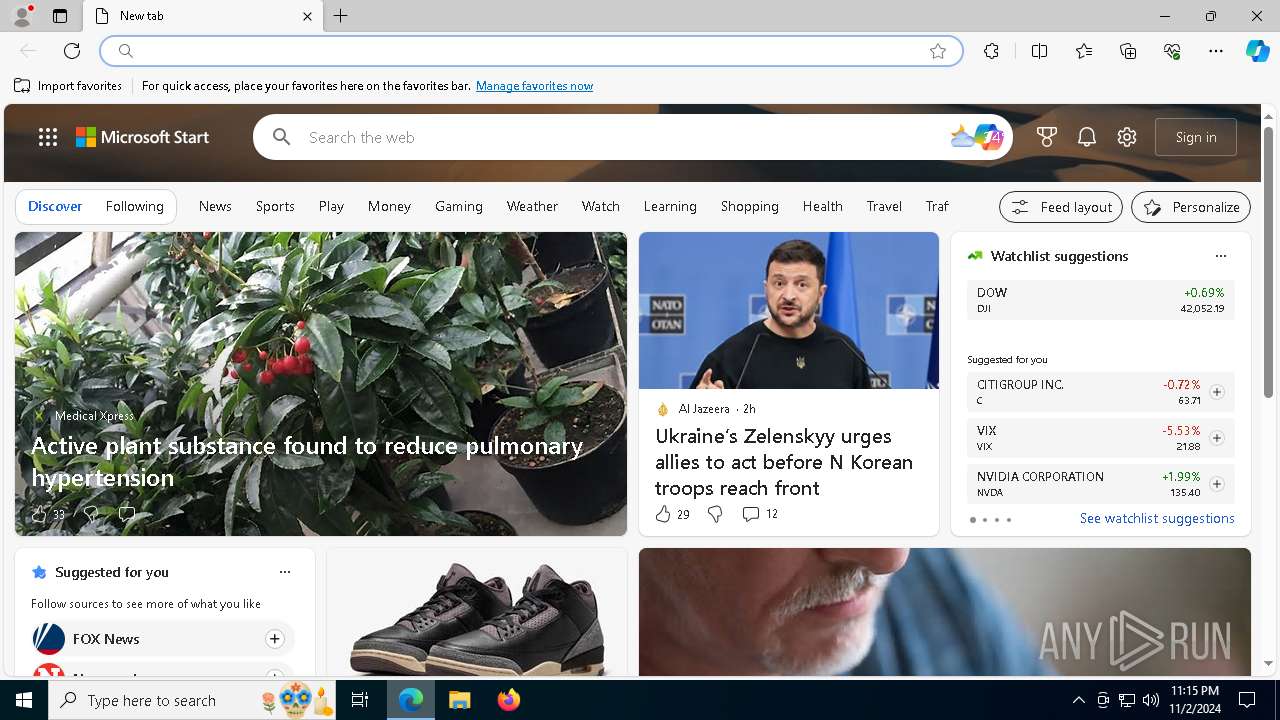Image resolution: width=1280 pixels, height=720 pixels.
Task: Open the Collections icon
Action: click(x=1128, y=51)
